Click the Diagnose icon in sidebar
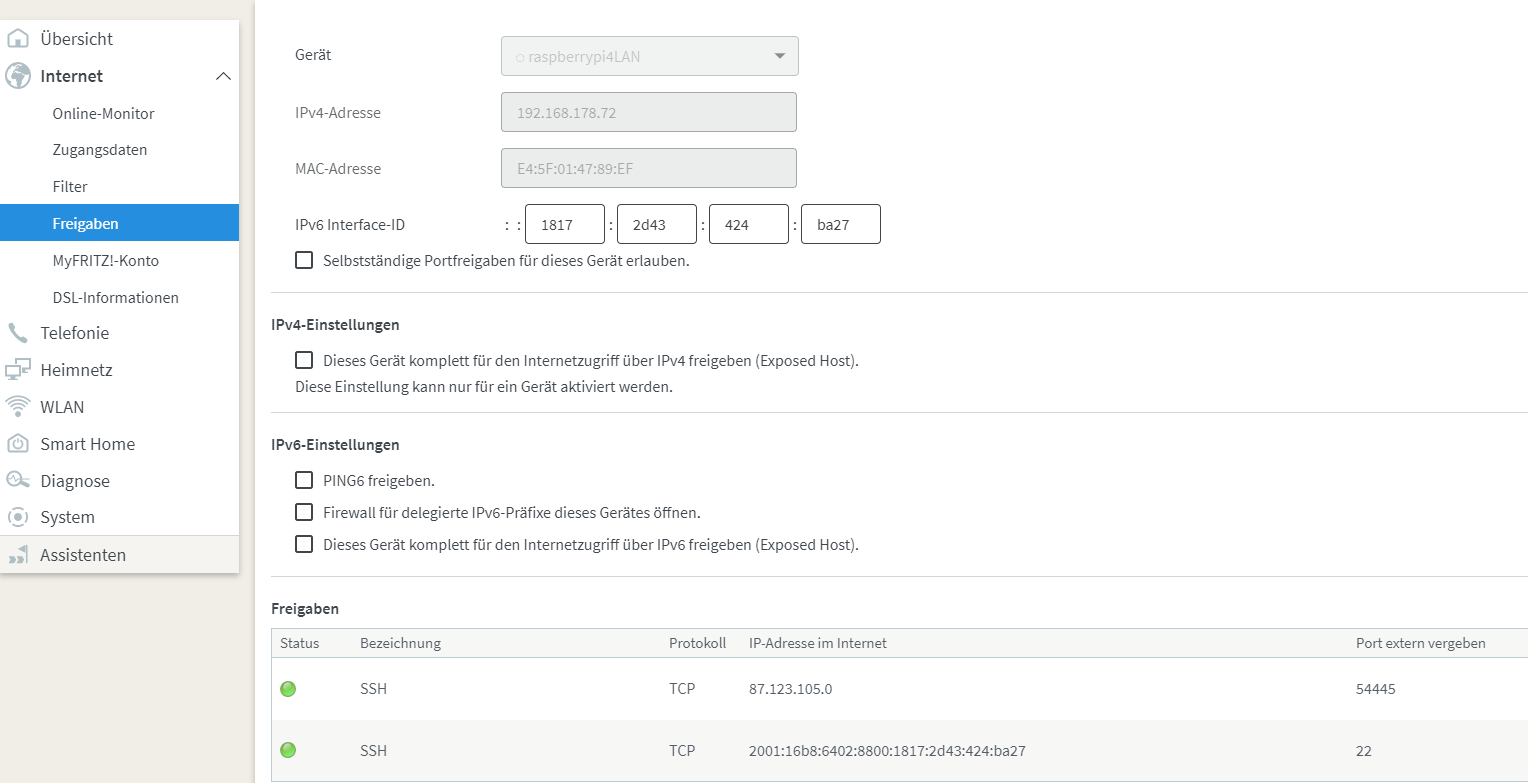The height and width of the screenshot is (783, 1528). pyautogui.click(x=18, y=480)
